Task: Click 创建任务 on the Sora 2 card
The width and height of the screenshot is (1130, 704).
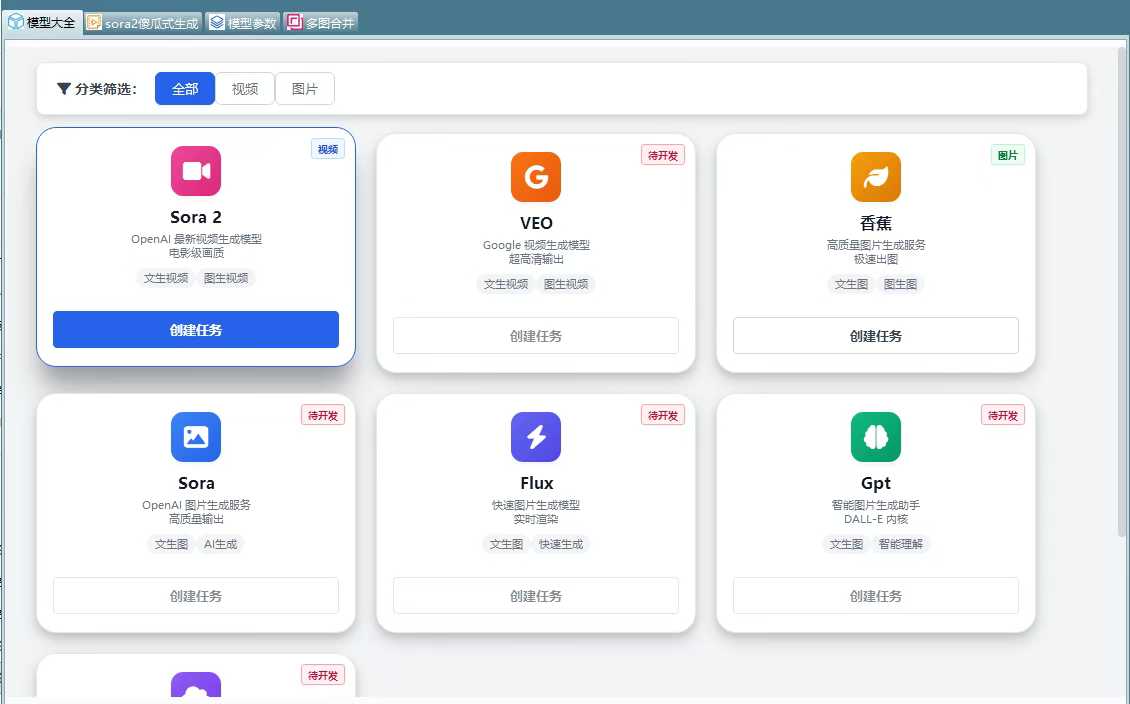Action: pyautogui.click(x=196, y=330)
